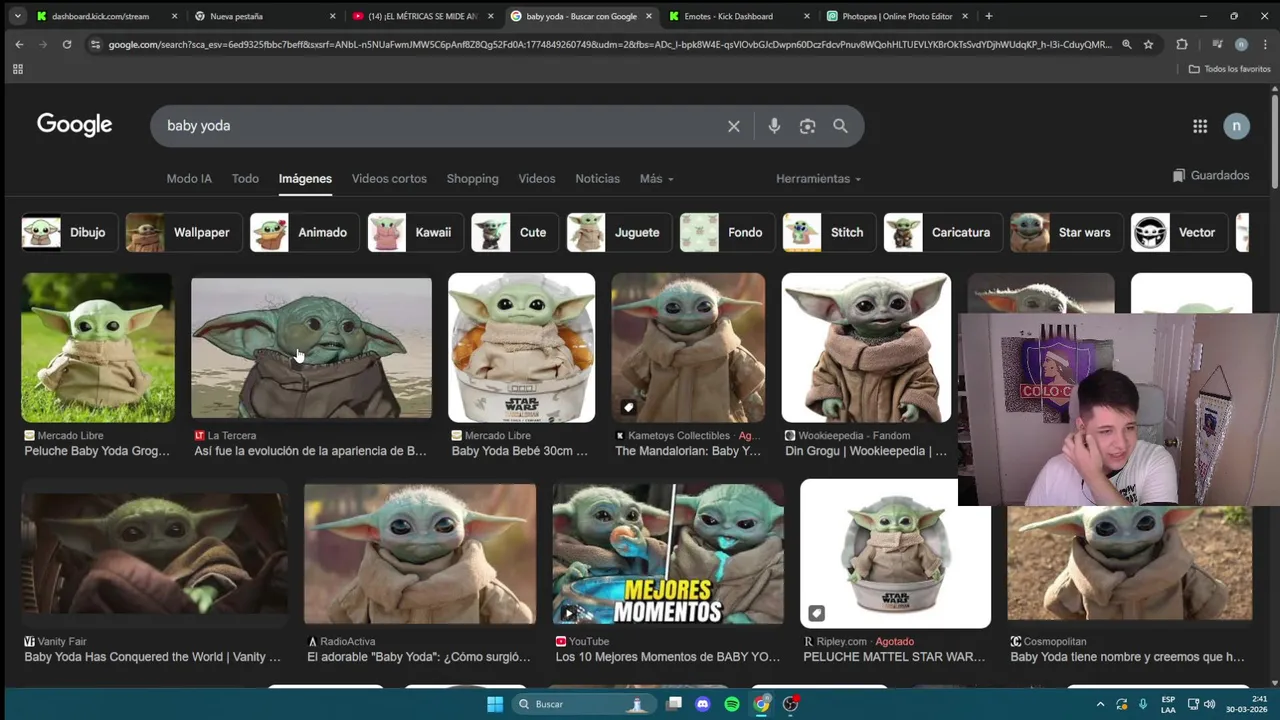Select the Todo results tab
1280x720 pixels.
[245, 179]
